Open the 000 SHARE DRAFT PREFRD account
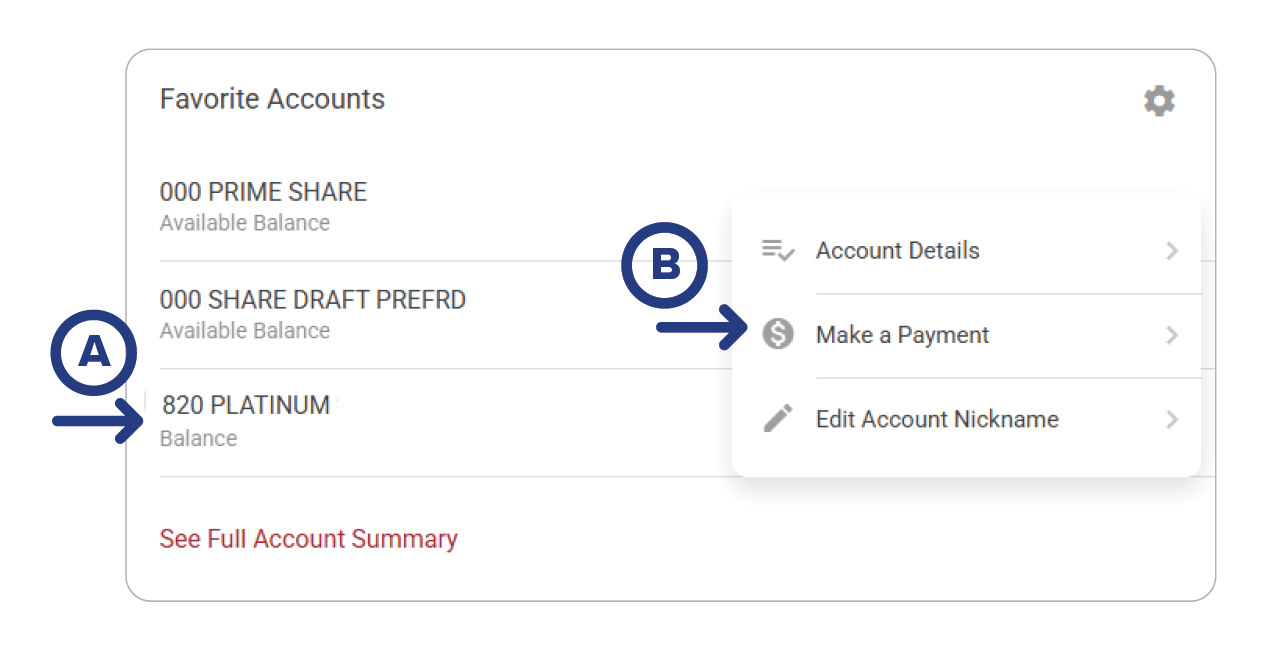The height and width of the screenshot is (656, 1275). [312, 300]
